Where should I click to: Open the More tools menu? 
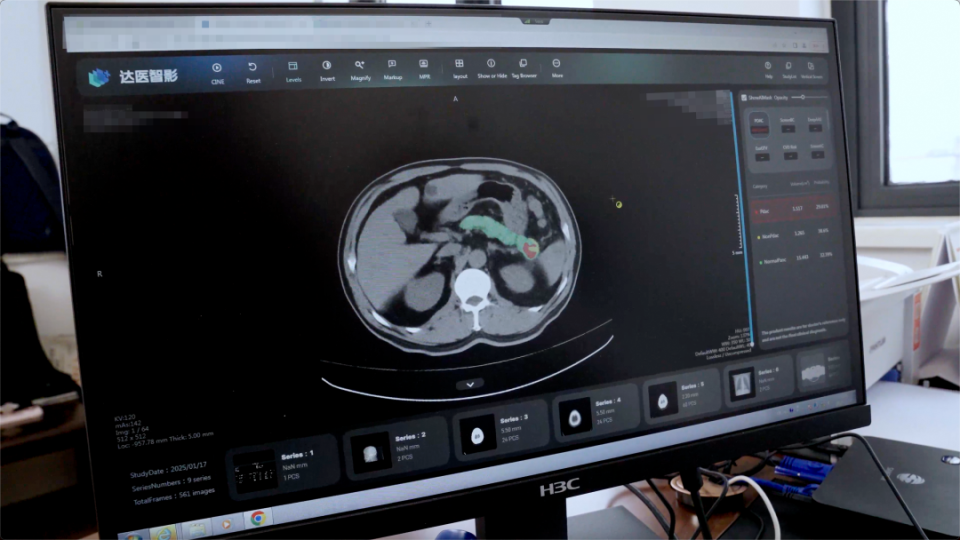pyautogui.click(x=557, y=68)
